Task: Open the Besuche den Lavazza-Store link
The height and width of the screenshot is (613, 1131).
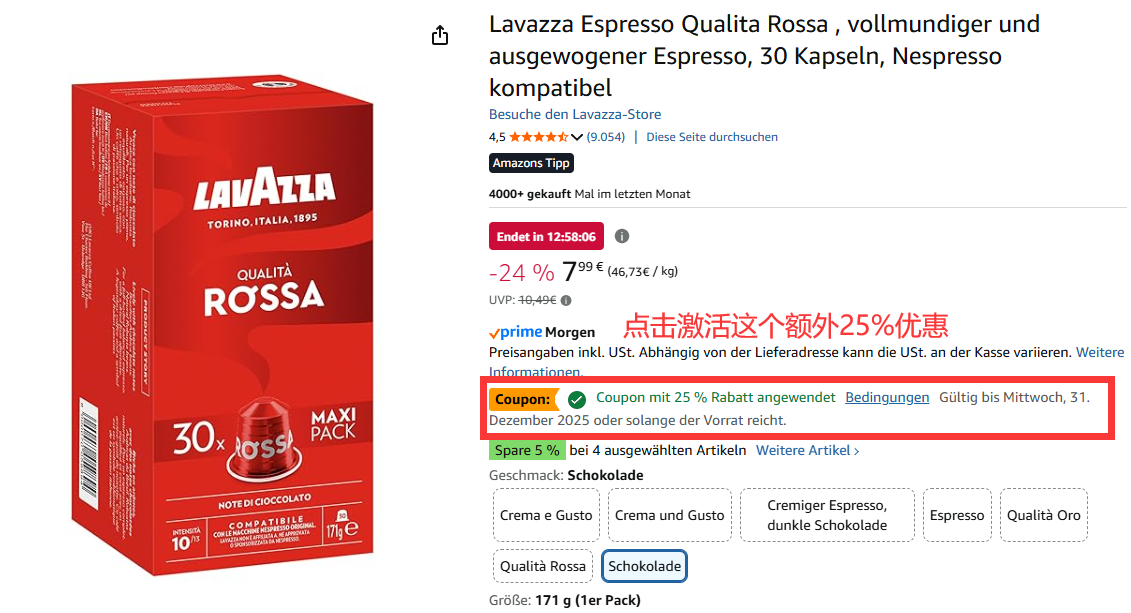Action: (x=575, y=114)
